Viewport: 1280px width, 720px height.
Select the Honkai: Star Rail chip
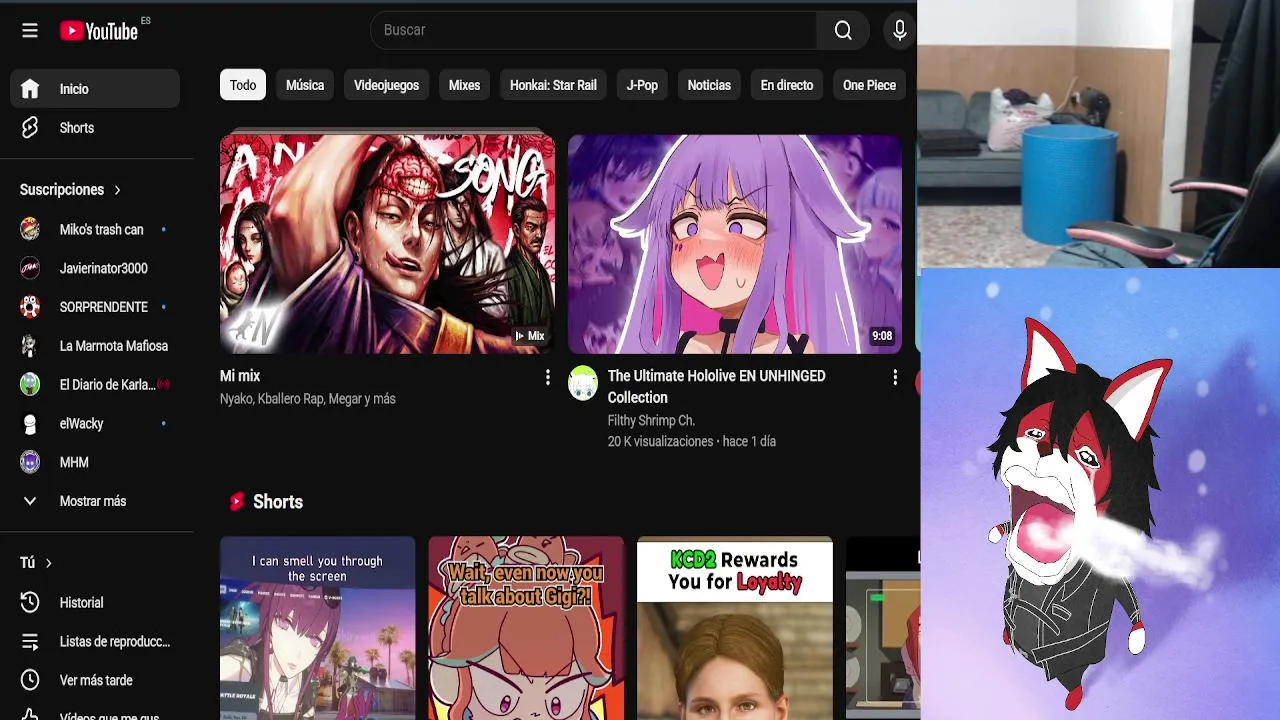[553, 85]
